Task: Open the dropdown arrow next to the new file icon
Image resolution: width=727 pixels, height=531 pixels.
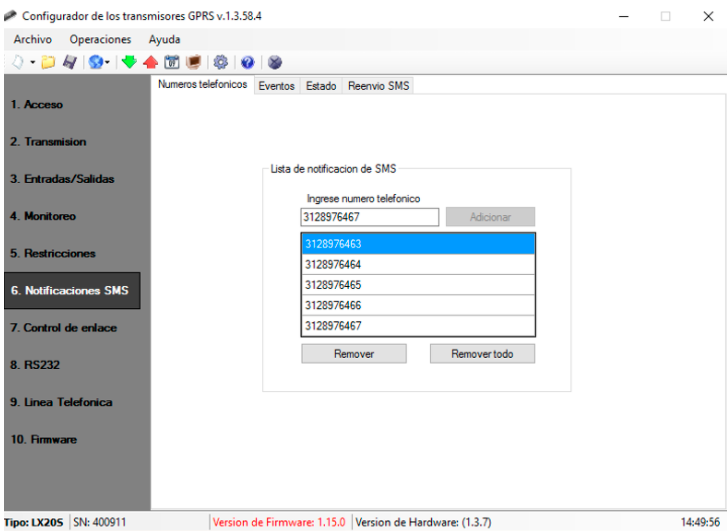Action: pos(32,62)
